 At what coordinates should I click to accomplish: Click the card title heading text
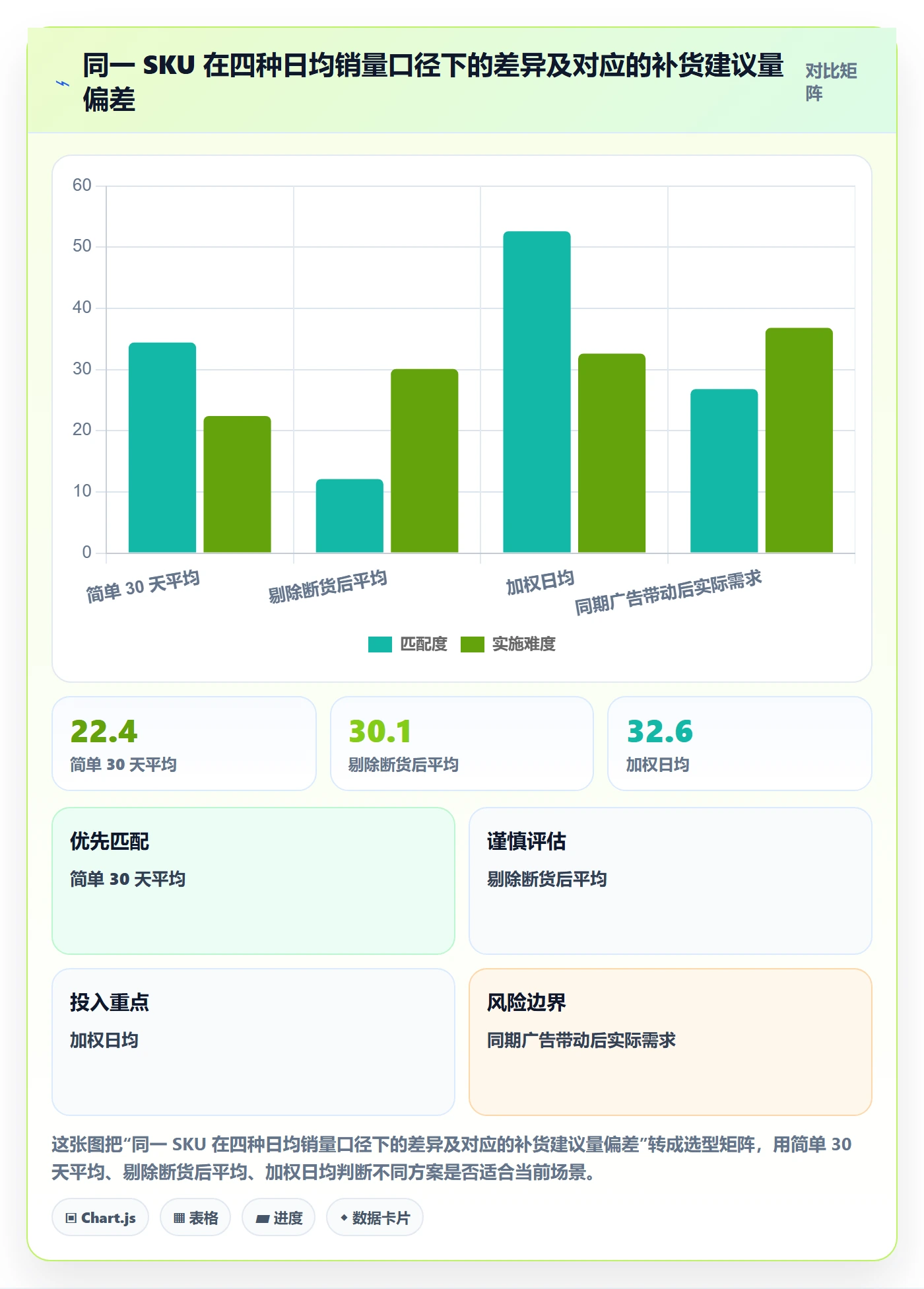click(x=433, y=82)
